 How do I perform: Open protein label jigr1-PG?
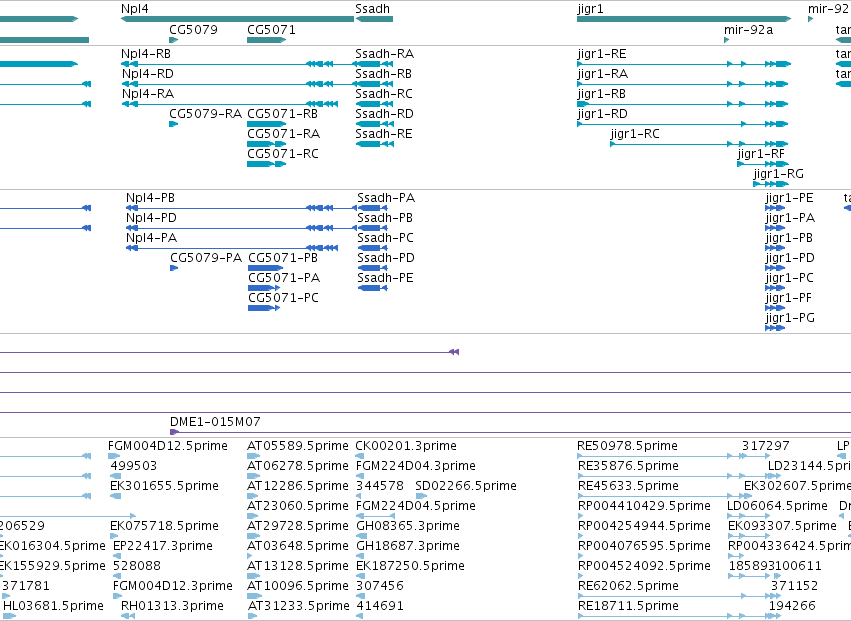(x=790, y=319)
